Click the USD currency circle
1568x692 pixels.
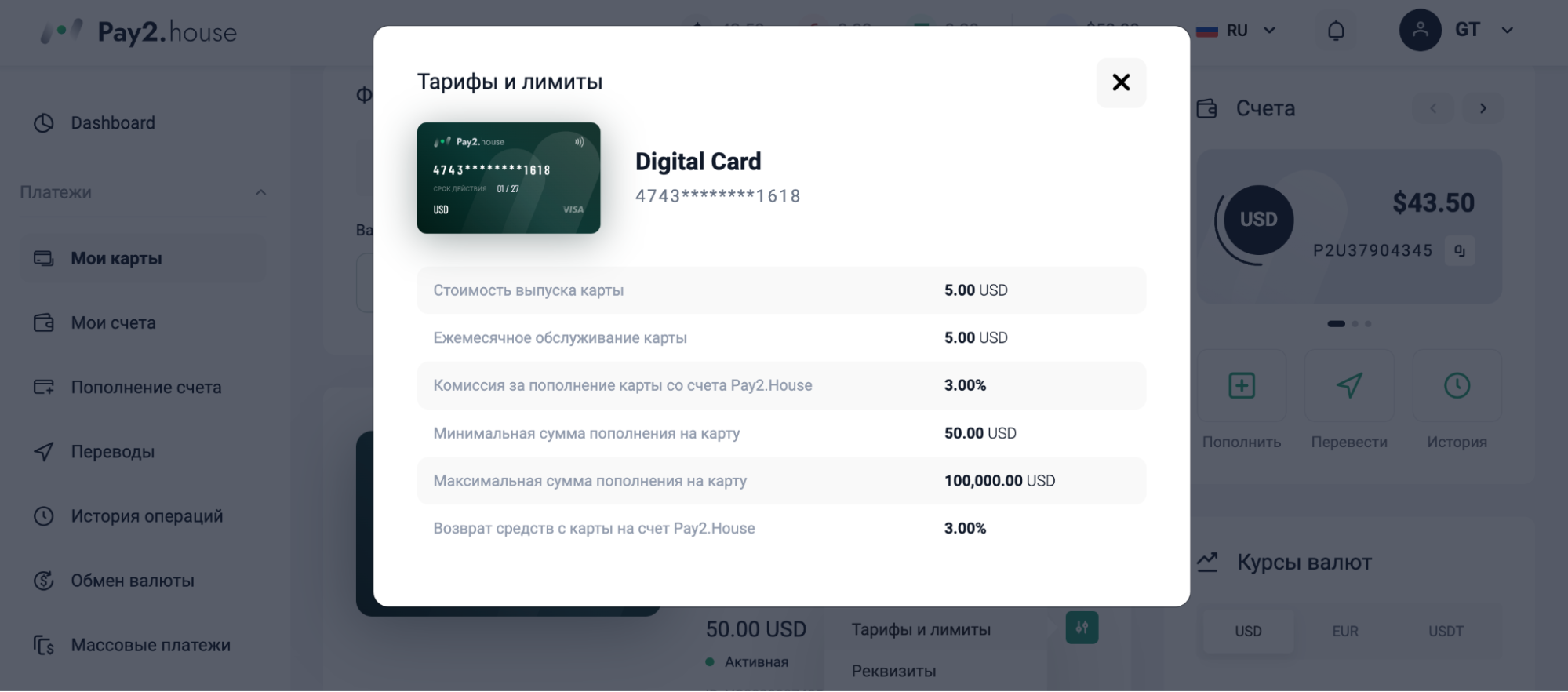tap(1258, 220)
